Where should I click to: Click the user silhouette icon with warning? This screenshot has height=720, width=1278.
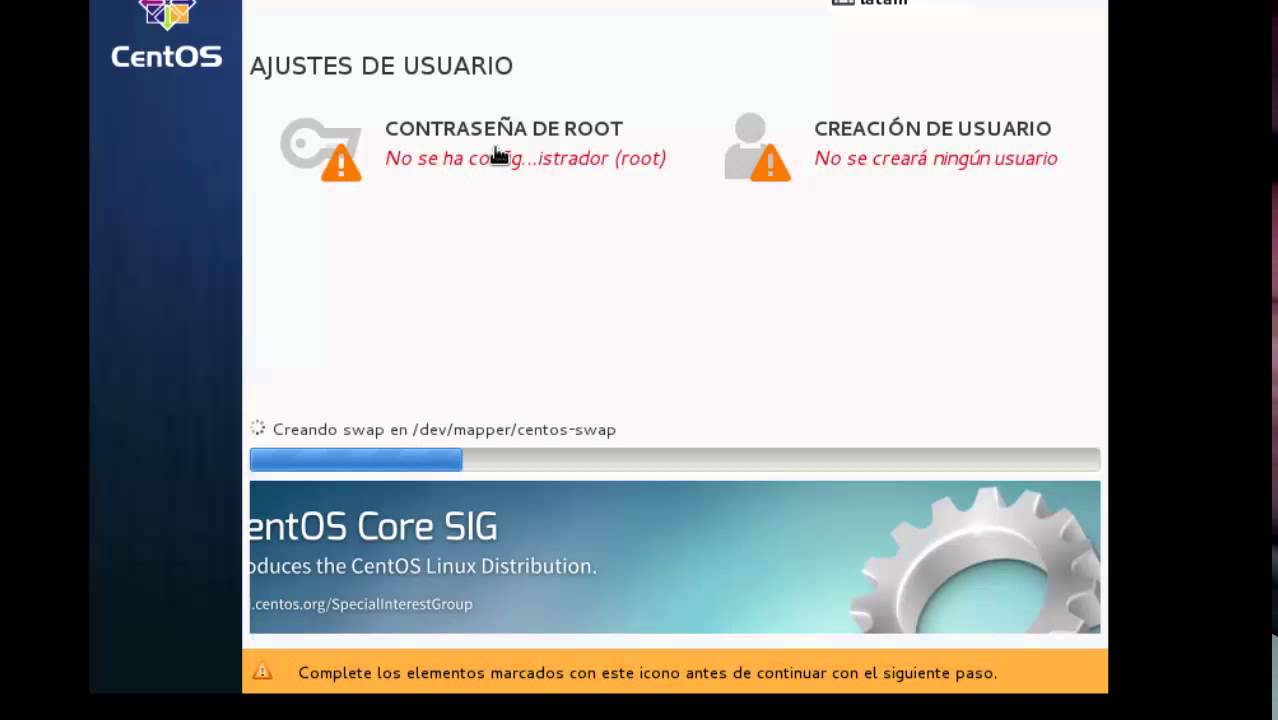757,148
